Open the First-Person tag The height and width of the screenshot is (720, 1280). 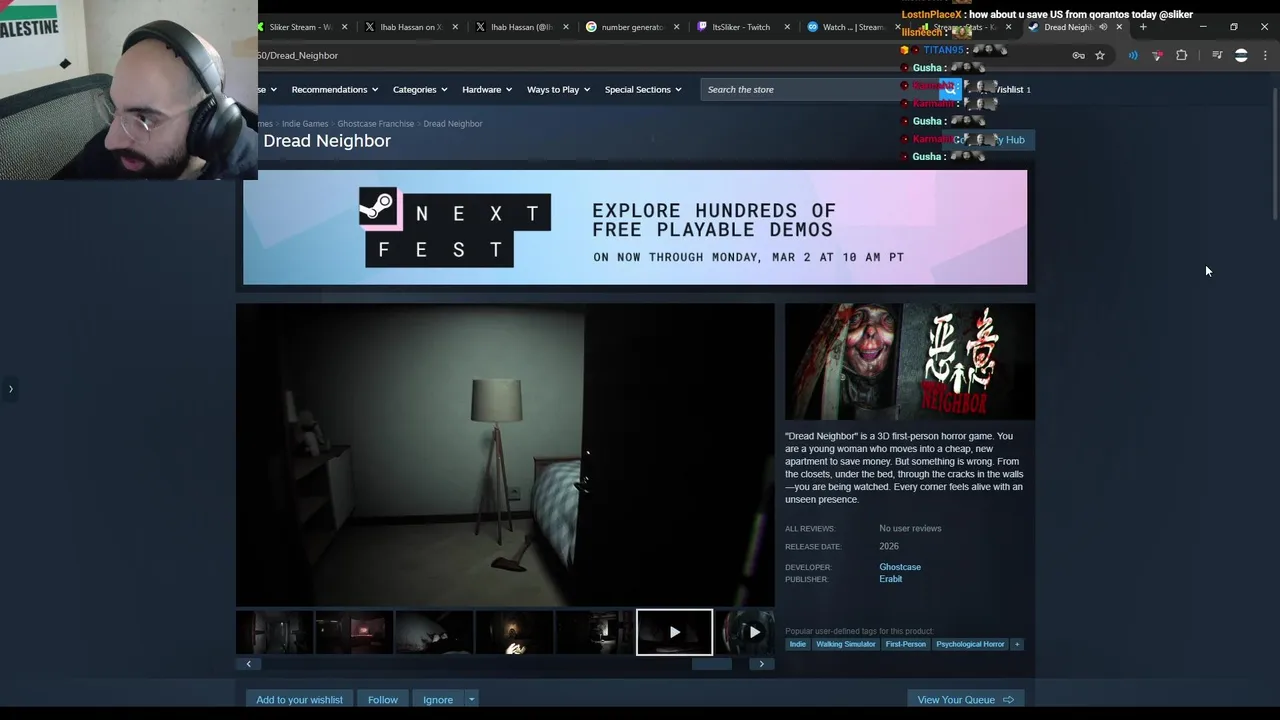[906, 644]
